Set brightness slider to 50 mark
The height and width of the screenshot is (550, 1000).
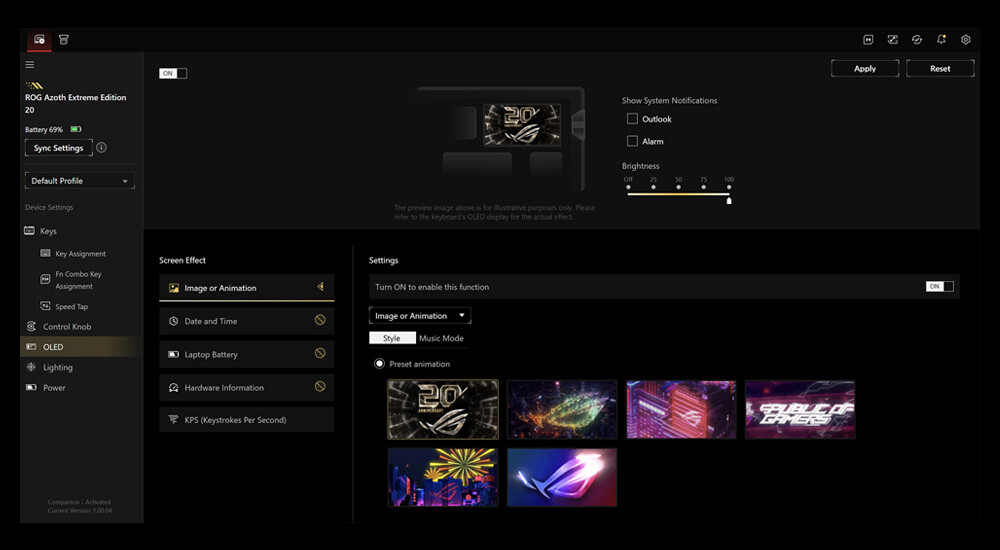pos(679,187)
